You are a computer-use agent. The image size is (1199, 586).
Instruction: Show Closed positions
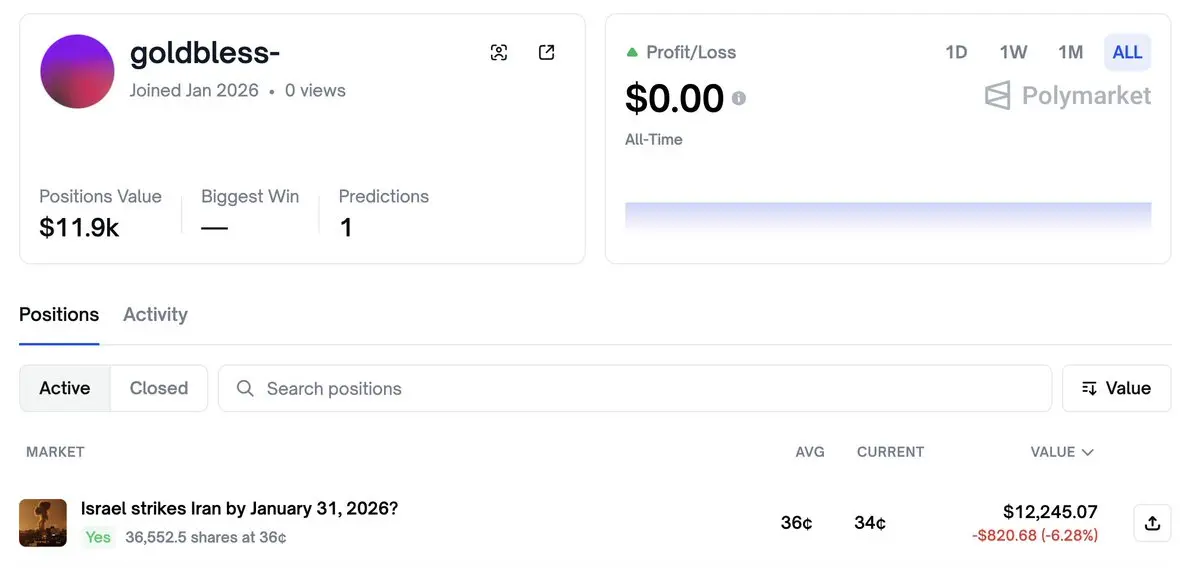tap(159, 388)
